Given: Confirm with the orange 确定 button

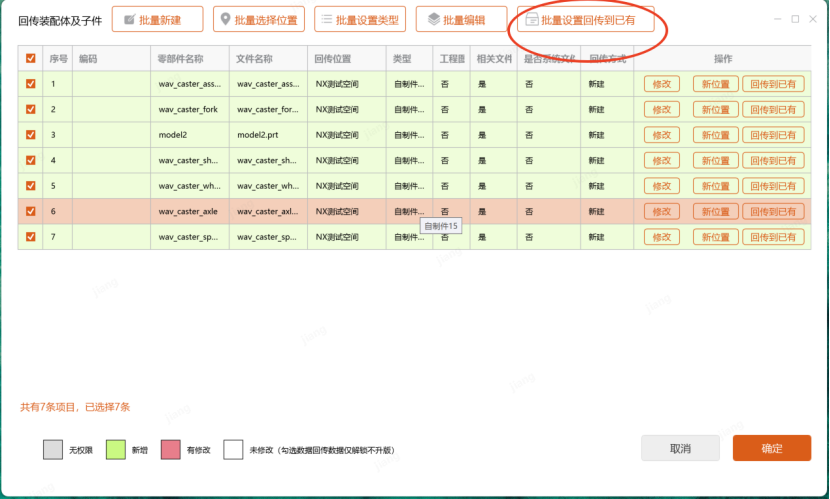Looking at the screenshot, I should tap(771, 448).
